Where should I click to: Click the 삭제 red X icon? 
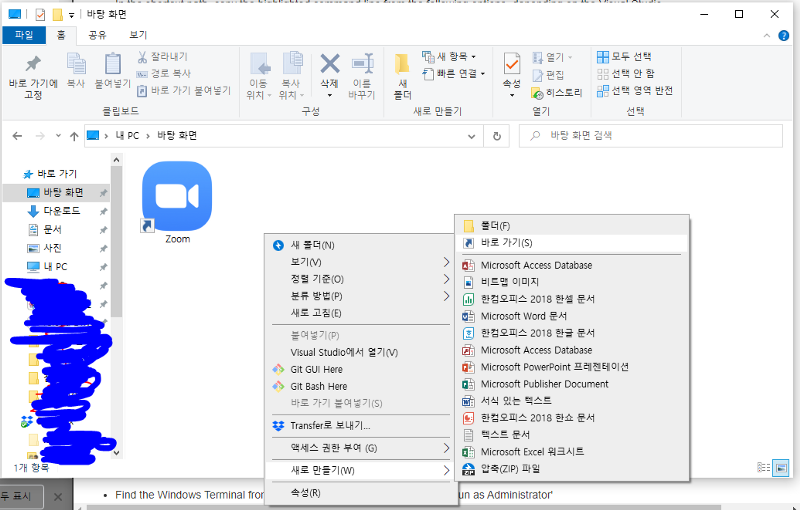tap(330, 64)
